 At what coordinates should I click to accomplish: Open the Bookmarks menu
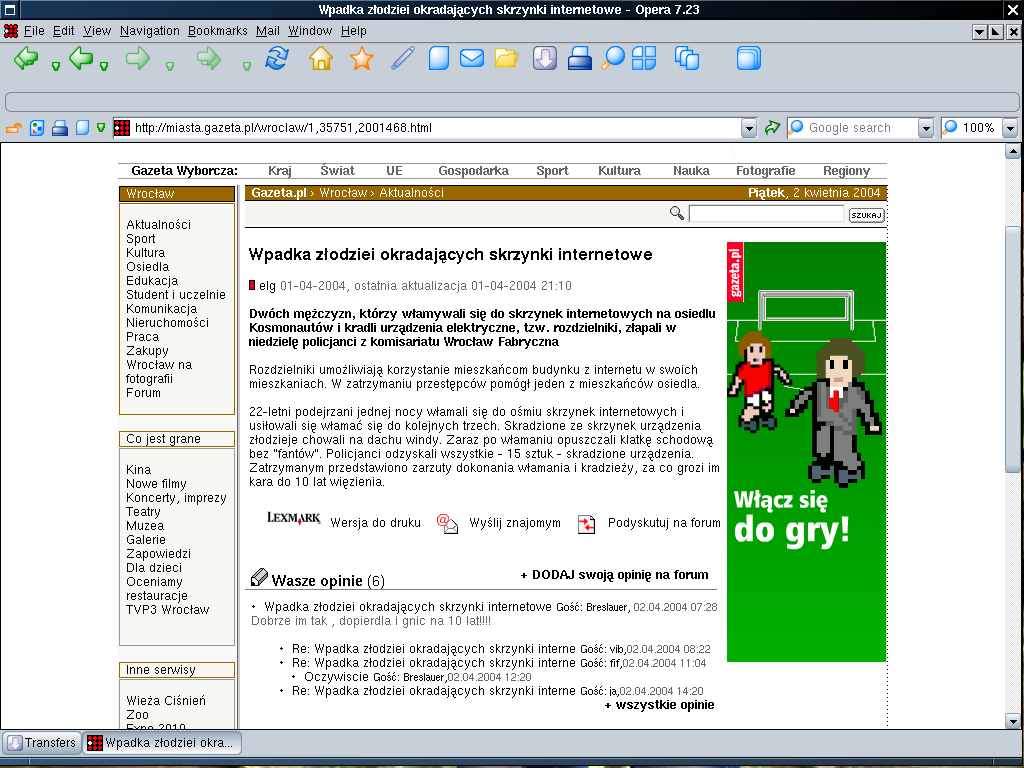[x=217, y=31]
